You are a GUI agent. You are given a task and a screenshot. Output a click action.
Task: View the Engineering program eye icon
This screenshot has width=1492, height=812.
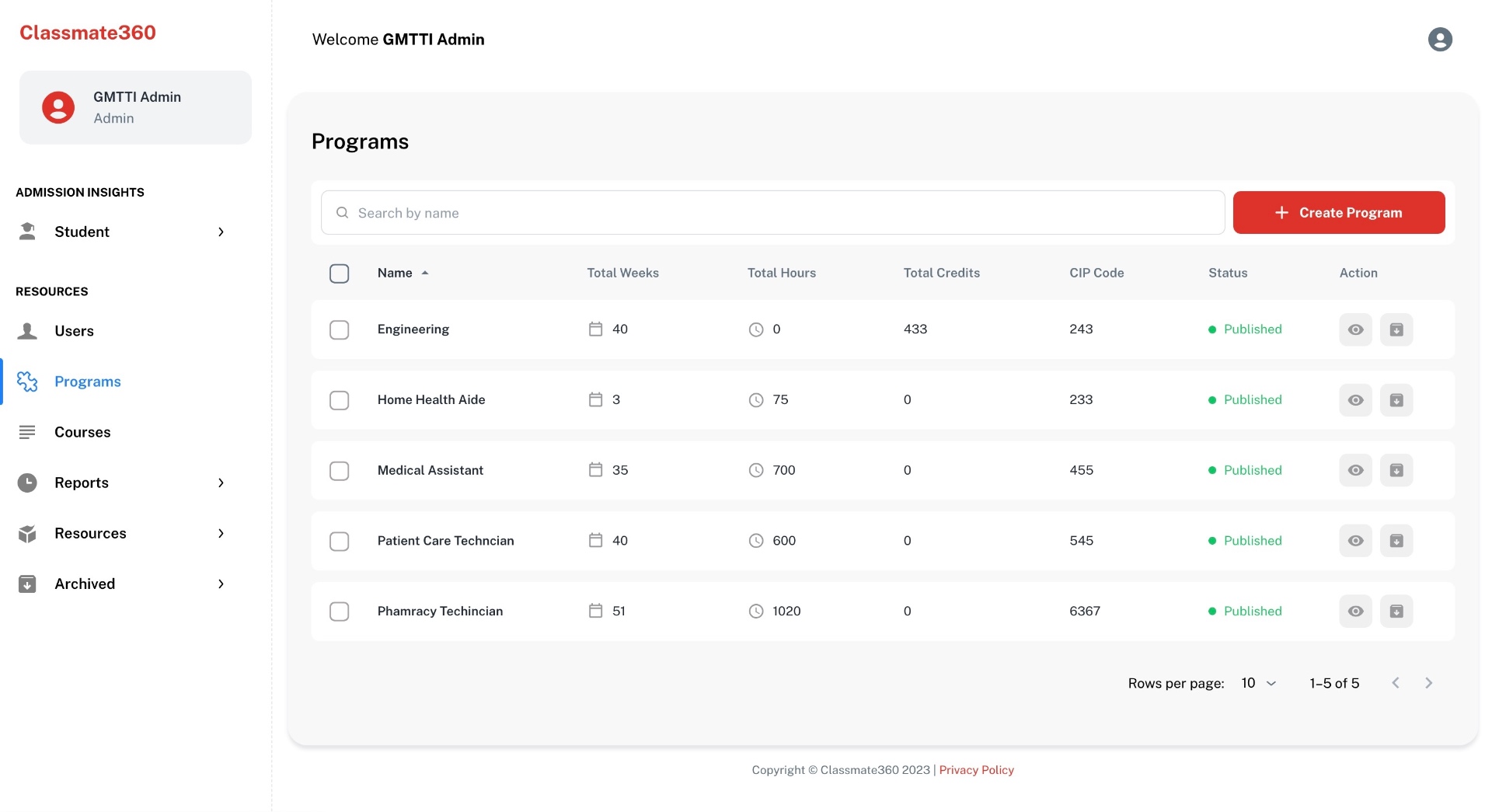pos(1355,329)
